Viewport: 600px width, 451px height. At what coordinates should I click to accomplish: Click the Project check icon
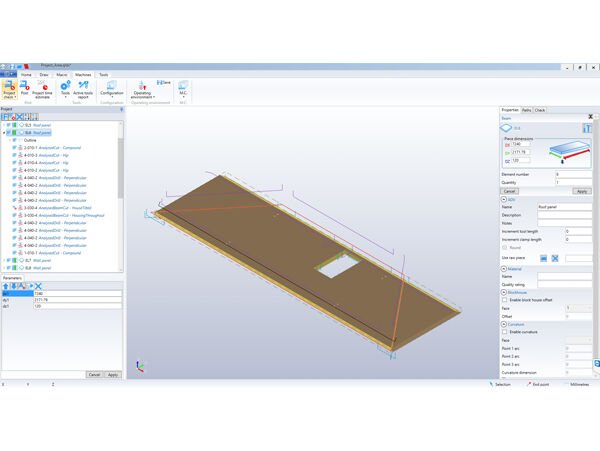coord(9,90)
